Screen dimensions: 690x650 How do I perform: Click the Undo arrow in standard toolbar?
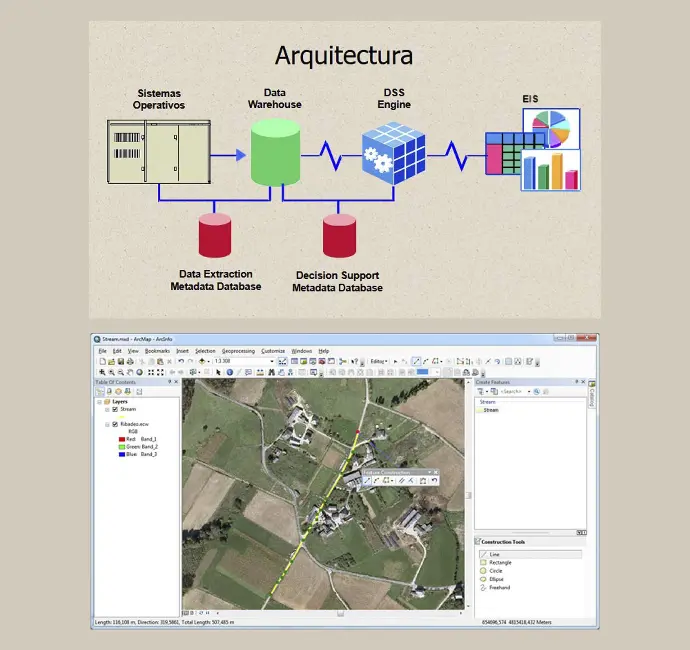pos(179,361)
